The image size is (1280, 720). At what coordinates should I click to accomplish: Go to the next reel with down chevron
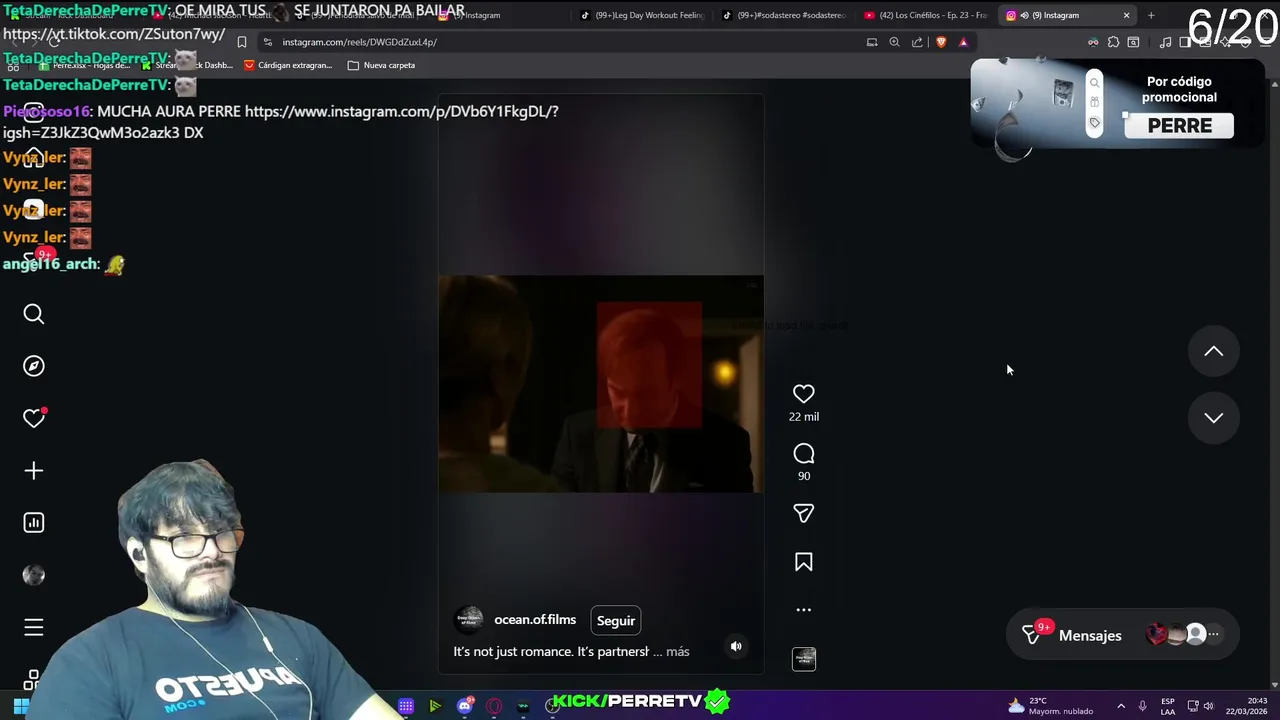point(1213,418)
